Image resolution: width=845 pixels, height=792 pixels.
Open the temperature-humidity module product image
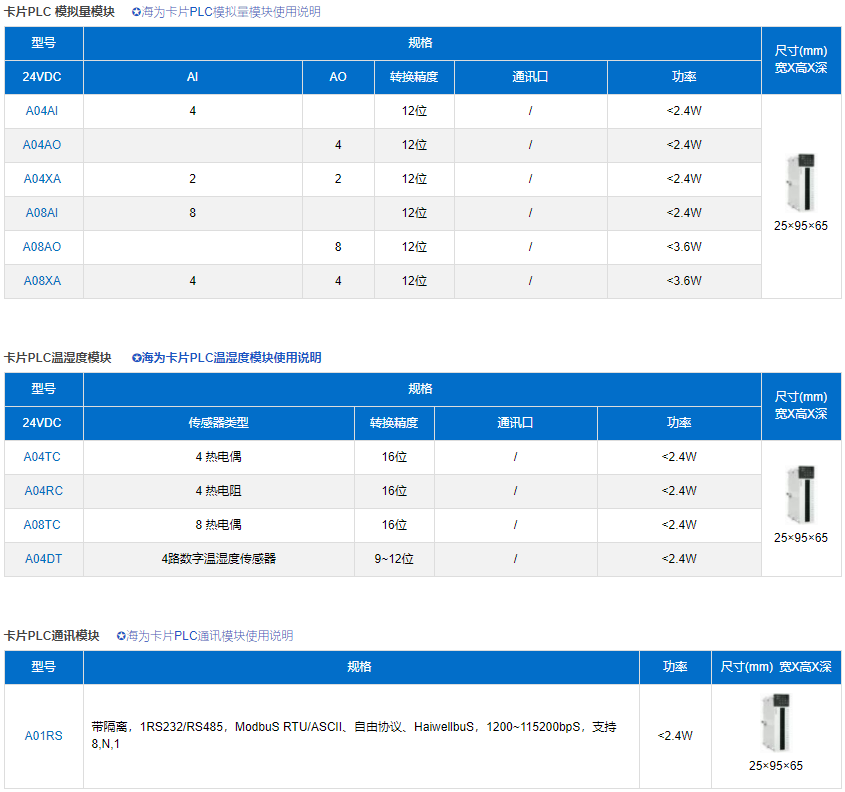pos(801,492)
